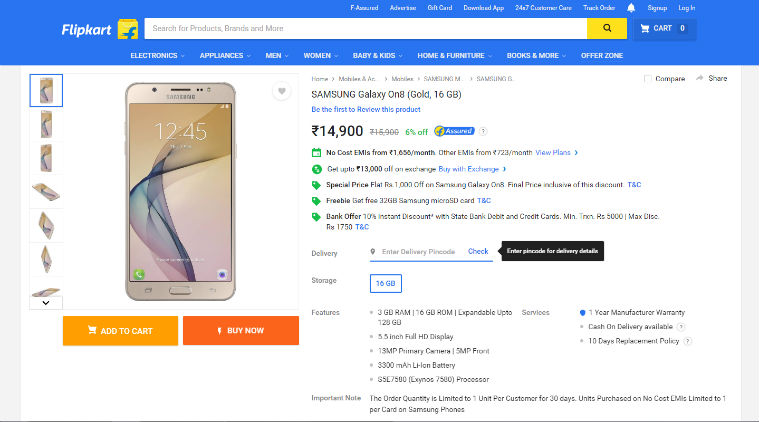Select the second product thumbnail

(x=46, y=124)
